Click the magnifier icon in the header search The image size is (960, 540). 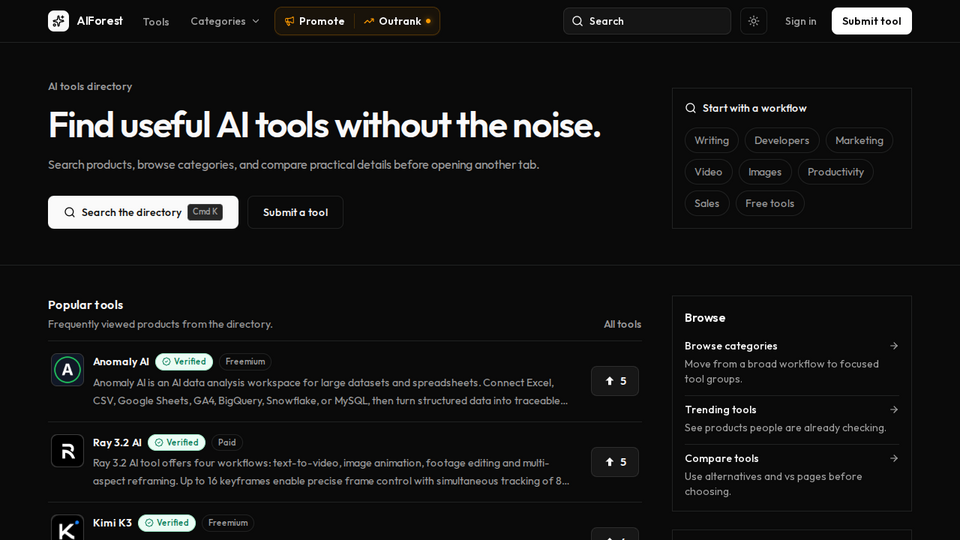(577, 21)
